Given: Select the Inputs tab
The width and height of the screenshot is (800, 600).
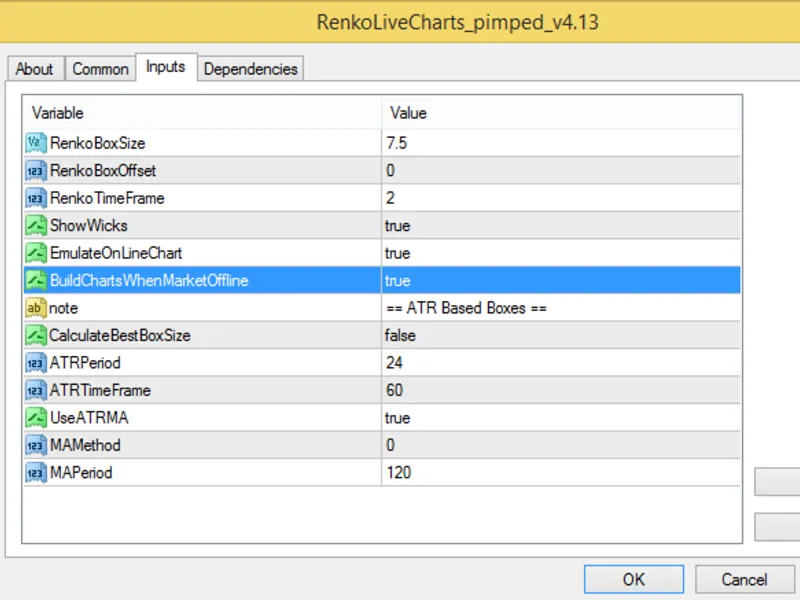Looking at the screenshot, I should [x=166, y=67].
